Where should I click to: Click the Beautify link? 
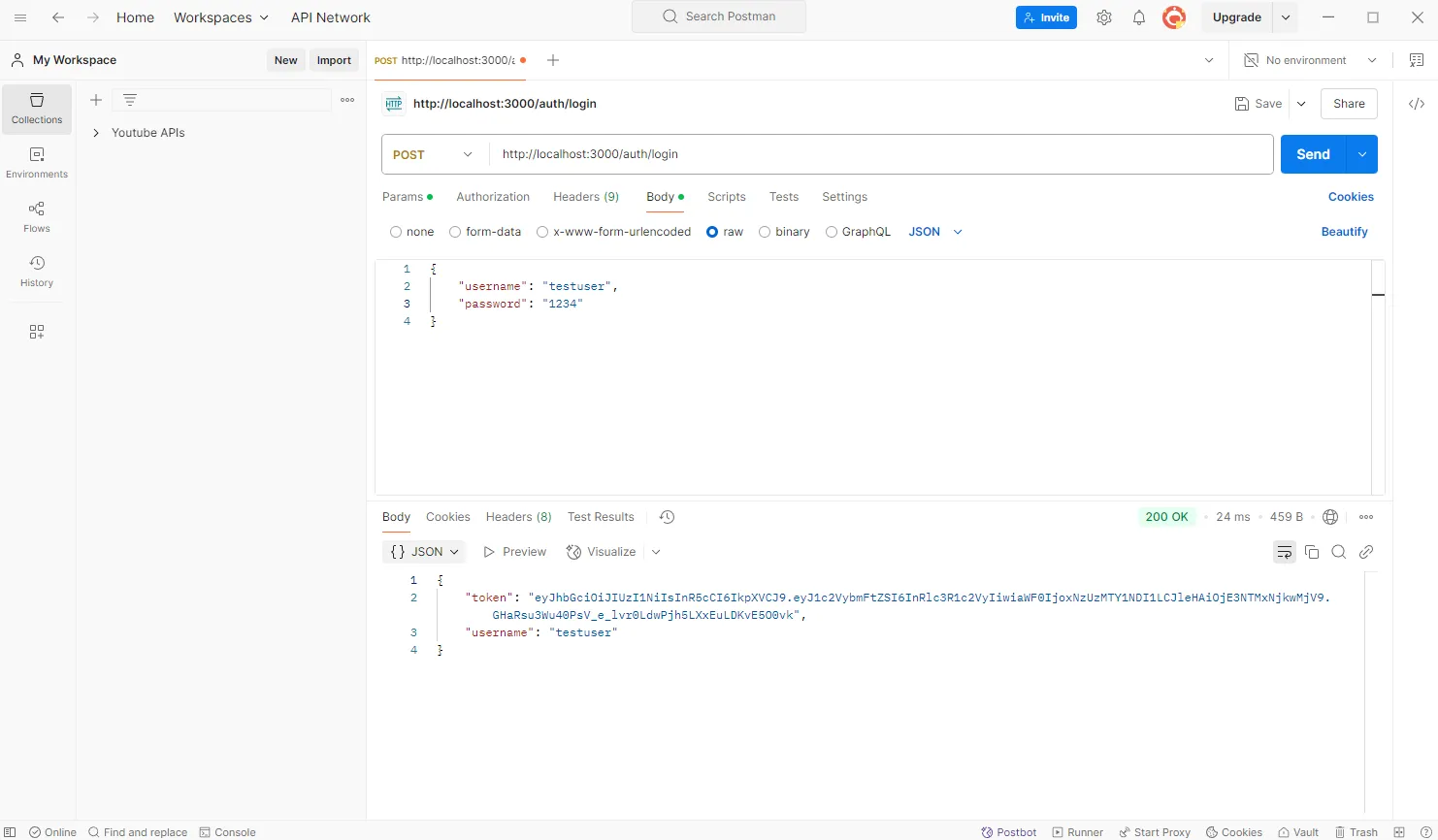coord(1344,232)
